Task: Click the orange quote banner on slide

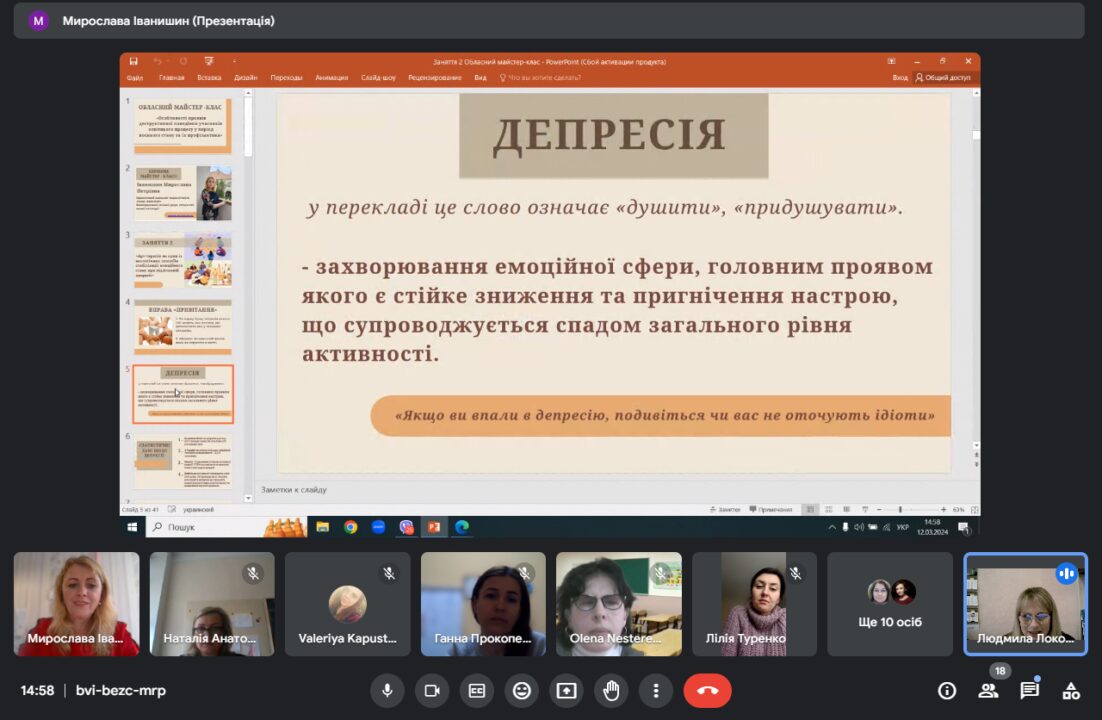Action: tap(661, 416)
